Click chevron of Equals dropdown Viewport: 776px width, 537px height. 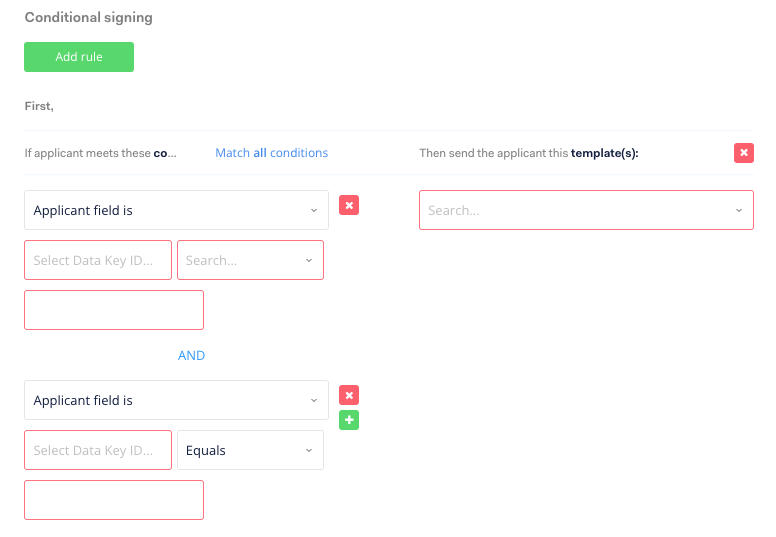[309, 450]
